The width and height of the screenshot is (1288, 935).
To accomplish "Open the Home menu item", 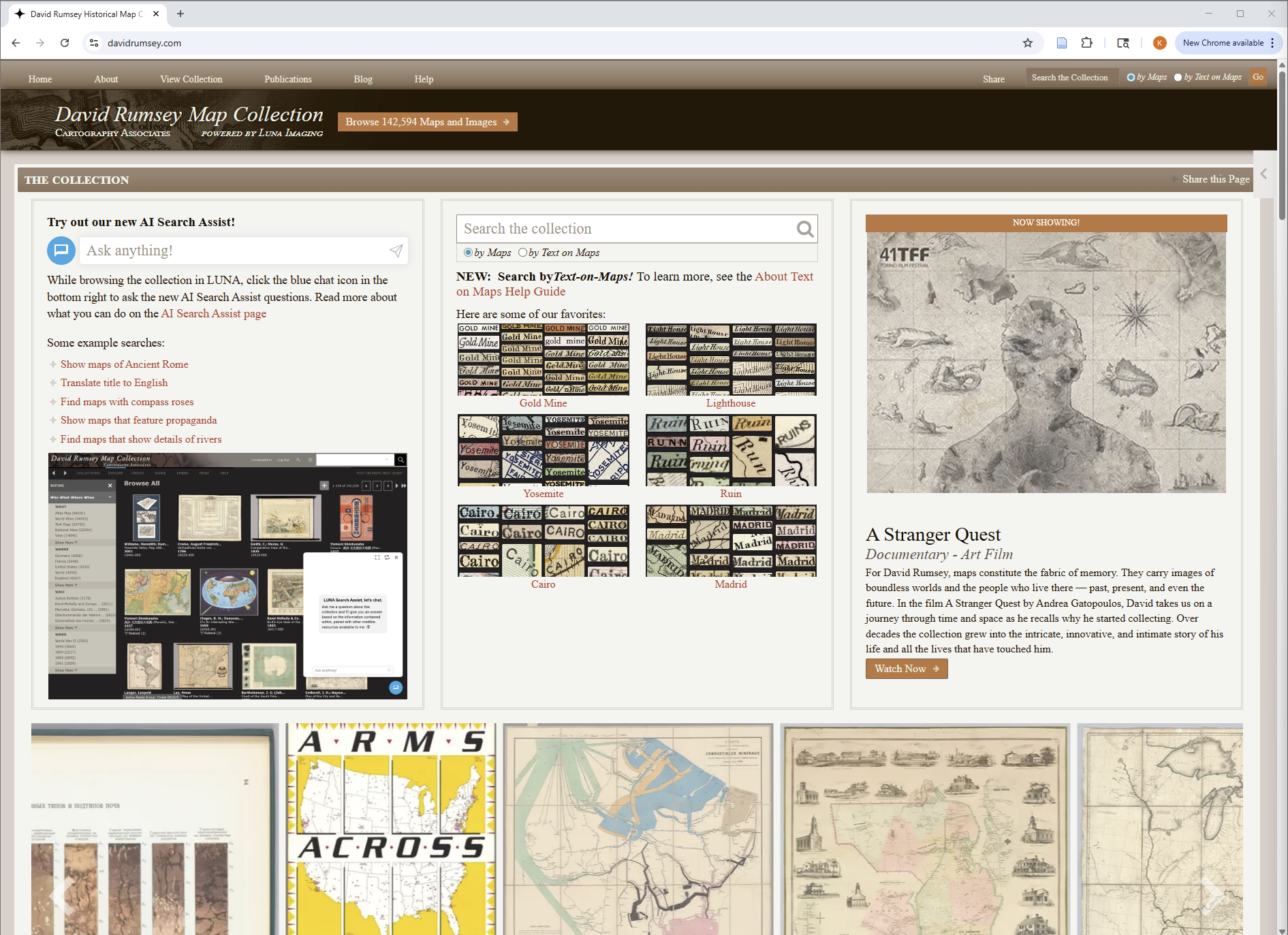I will click(x=40, y=79).
